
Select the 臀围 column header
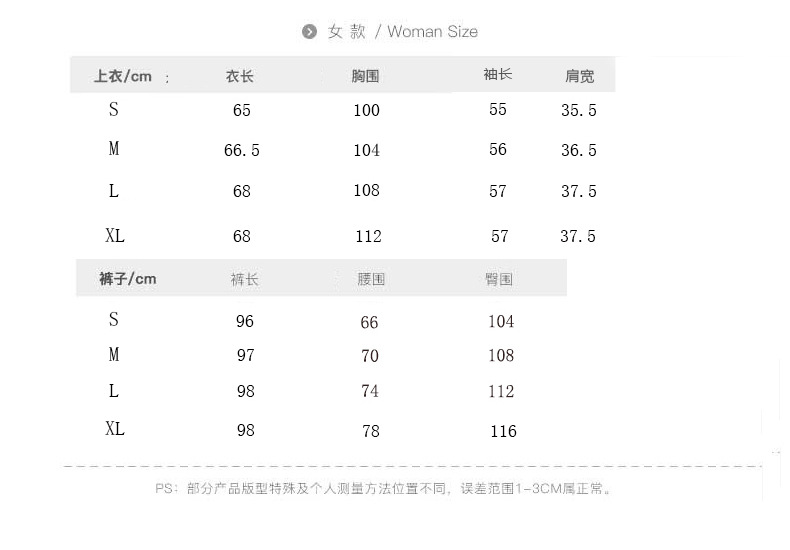coord(499,280)
